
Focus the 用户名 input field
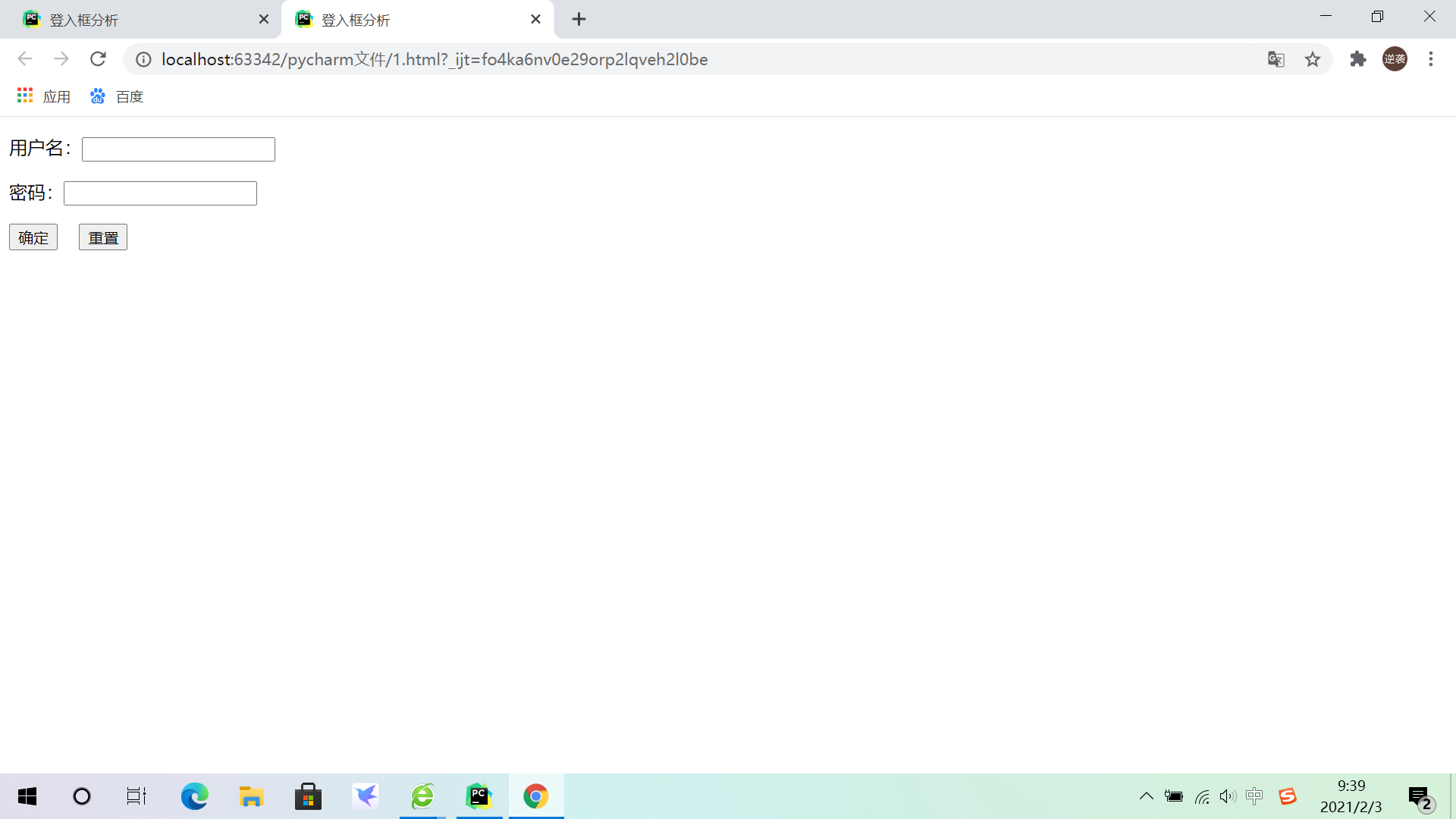178,149
